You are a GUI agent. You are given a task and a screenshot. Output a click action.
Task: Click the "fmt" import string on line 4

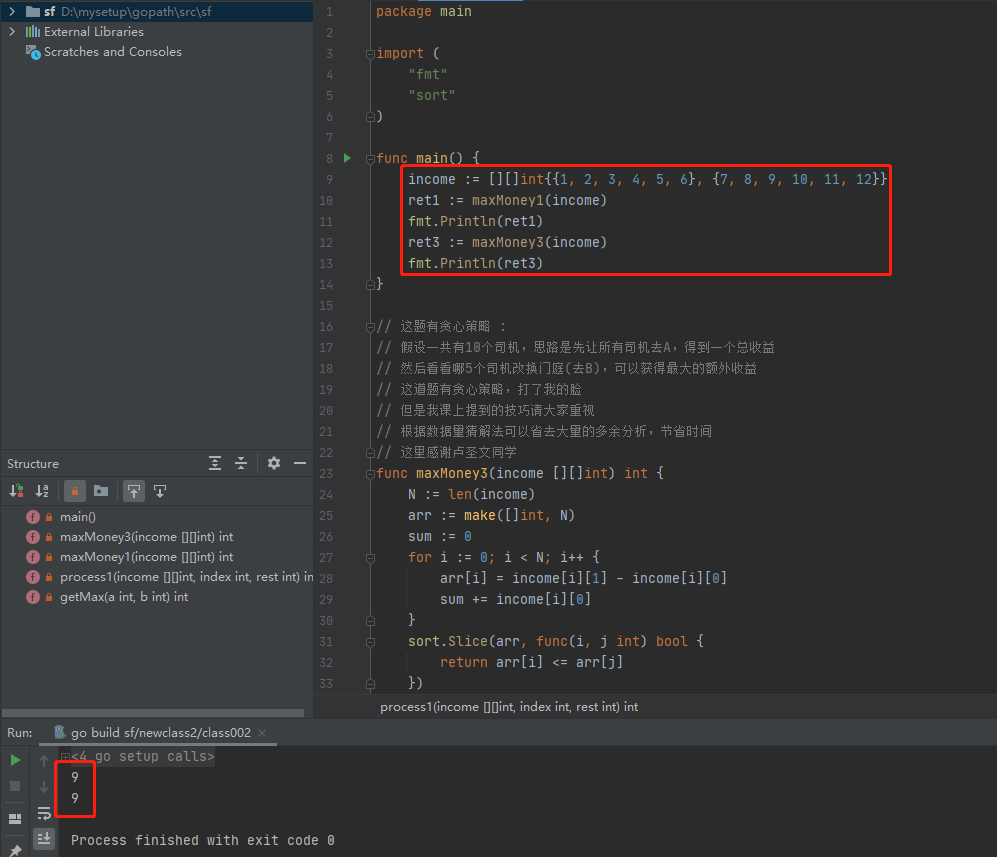pyautogui.click(x=428, y=74)
